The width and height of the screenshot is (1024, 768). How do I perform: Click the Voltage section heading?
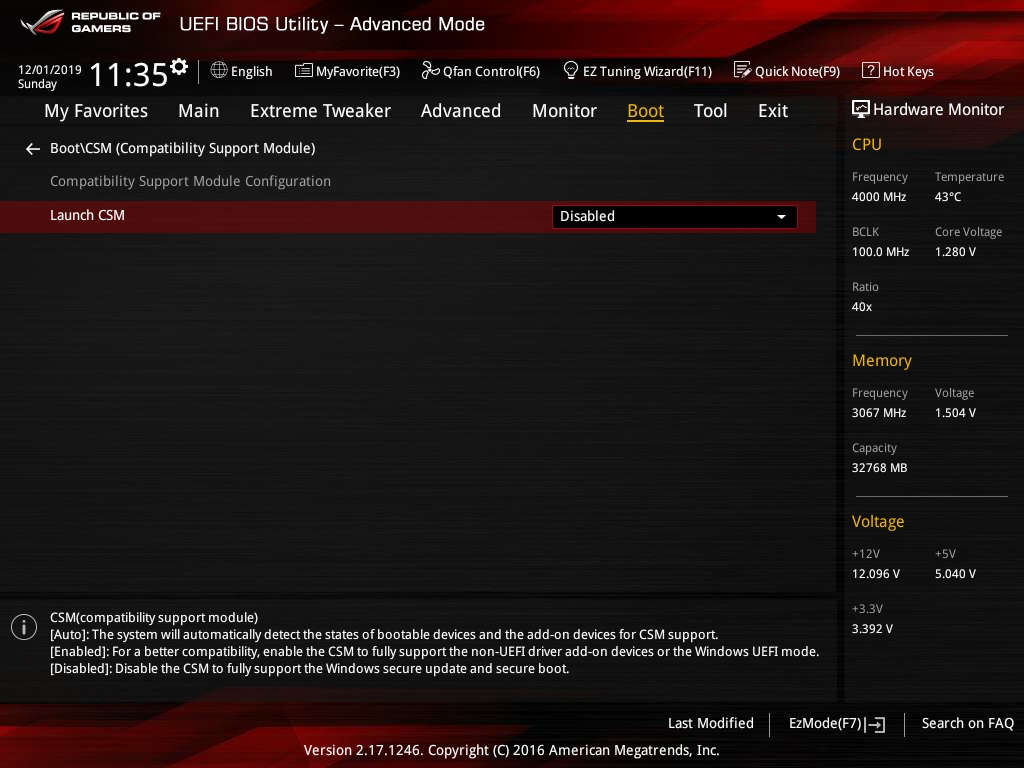[878, 521]
